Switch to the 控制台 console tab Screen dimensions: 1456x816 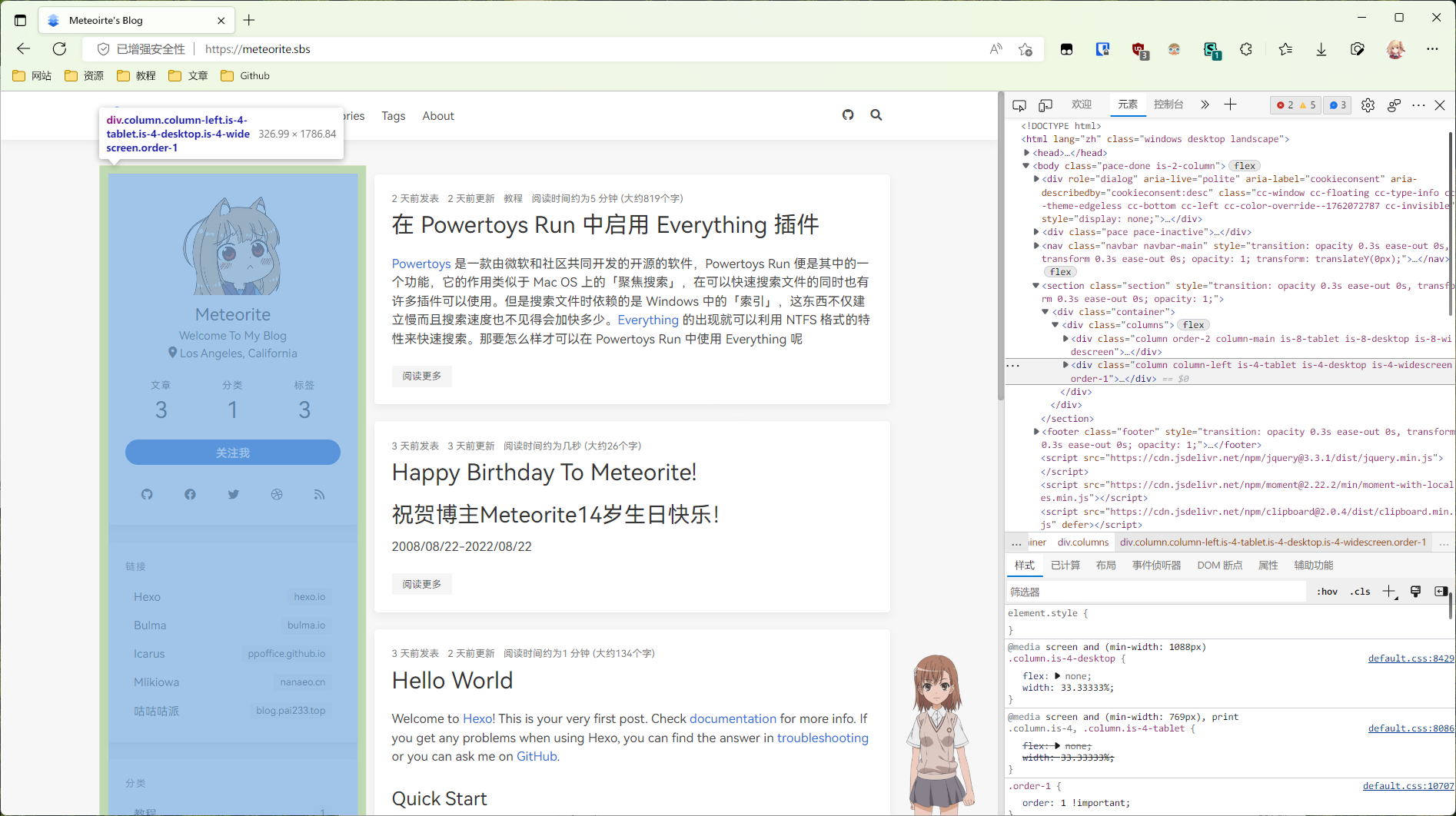pos(1168,104)
